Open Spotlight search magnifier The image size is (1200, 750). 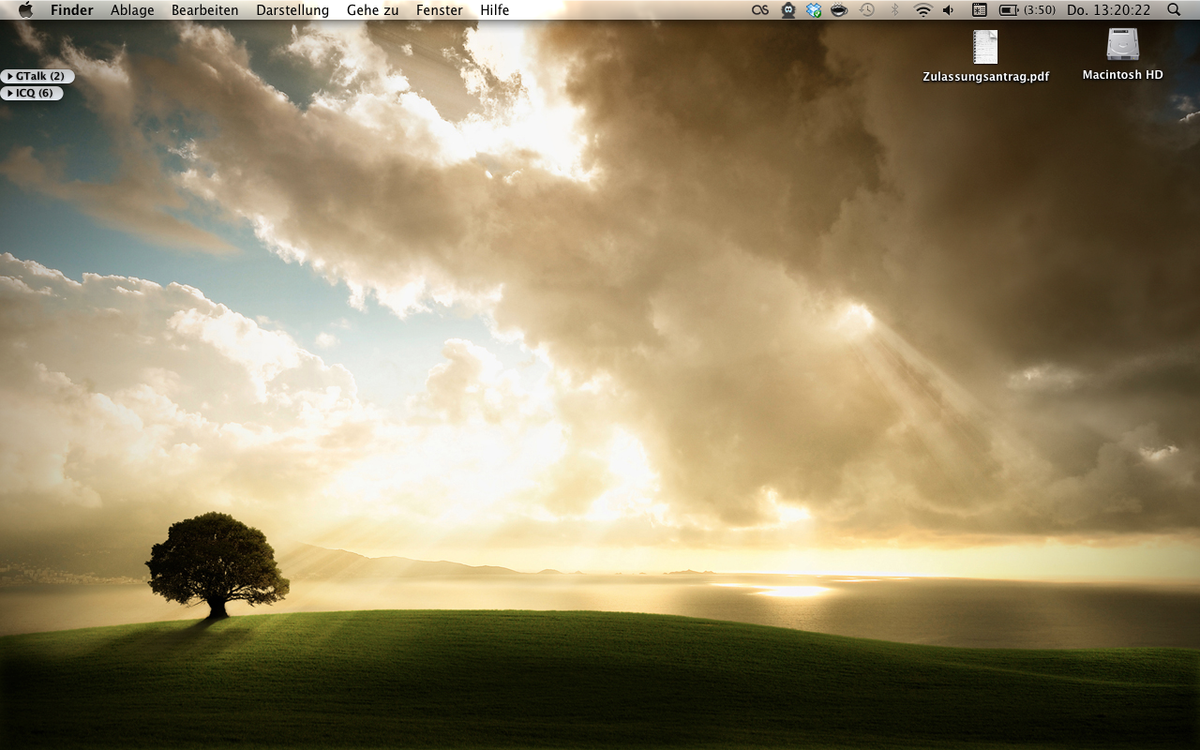(1174, 10)
